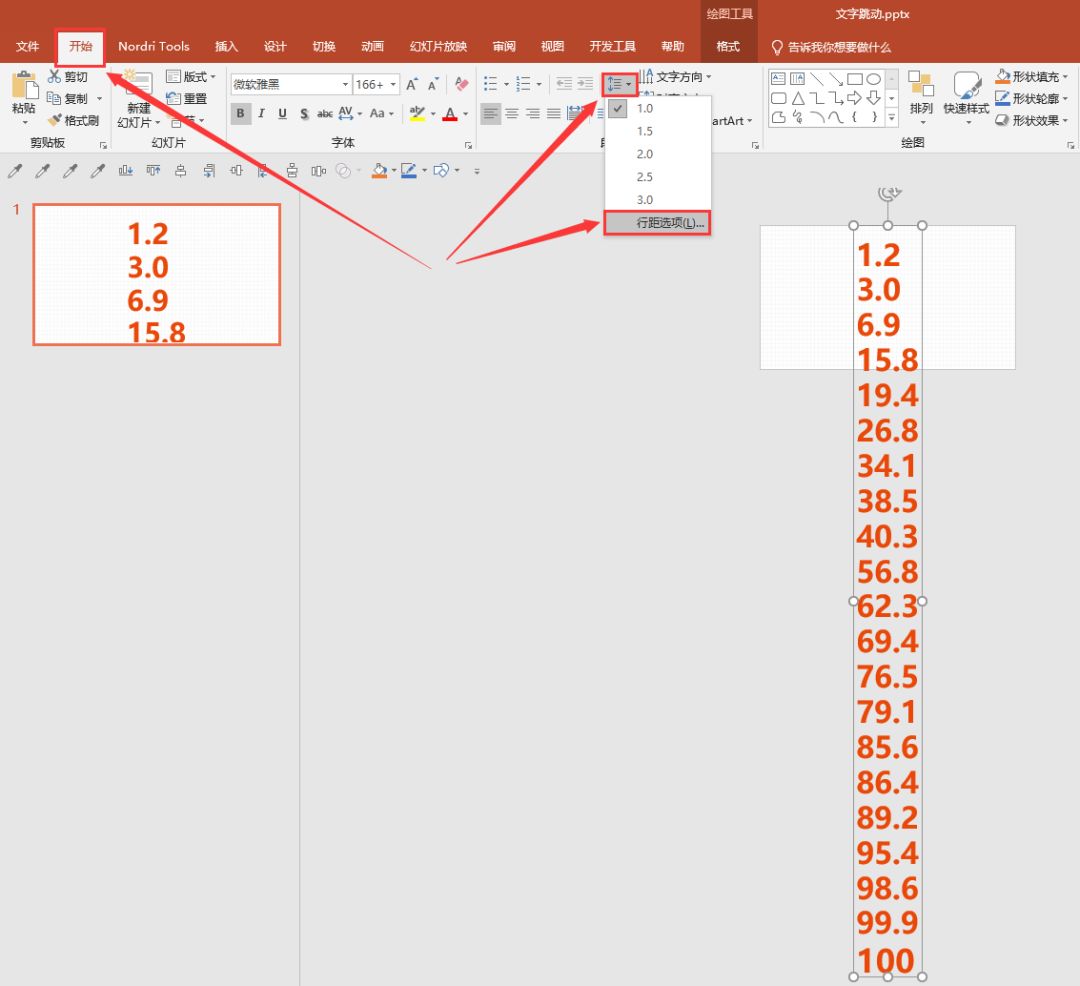This screenshot has width=1080, height=986.
Task: Click the first eyedropper icon in quick toolbar
Action: [x=14, y=171]
